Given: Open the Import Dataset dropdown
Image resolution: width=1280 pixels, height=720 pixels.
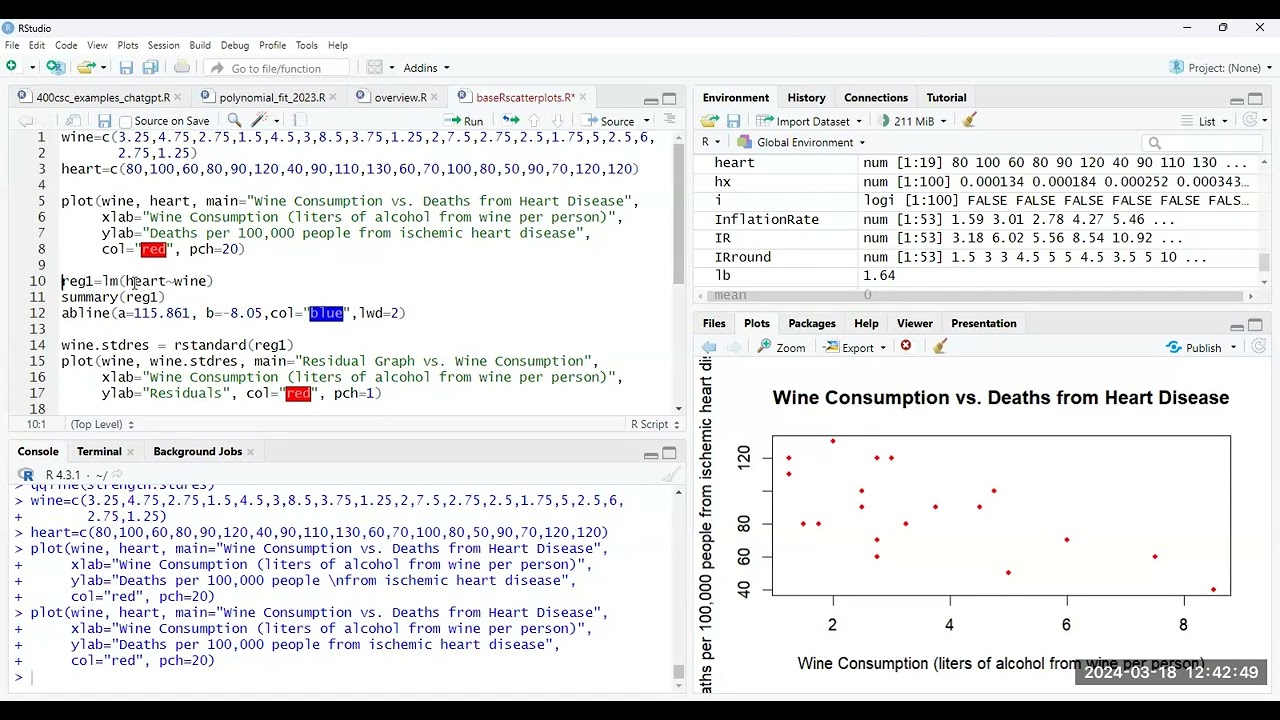Looking at the screenshot, I should click(858, 121).
